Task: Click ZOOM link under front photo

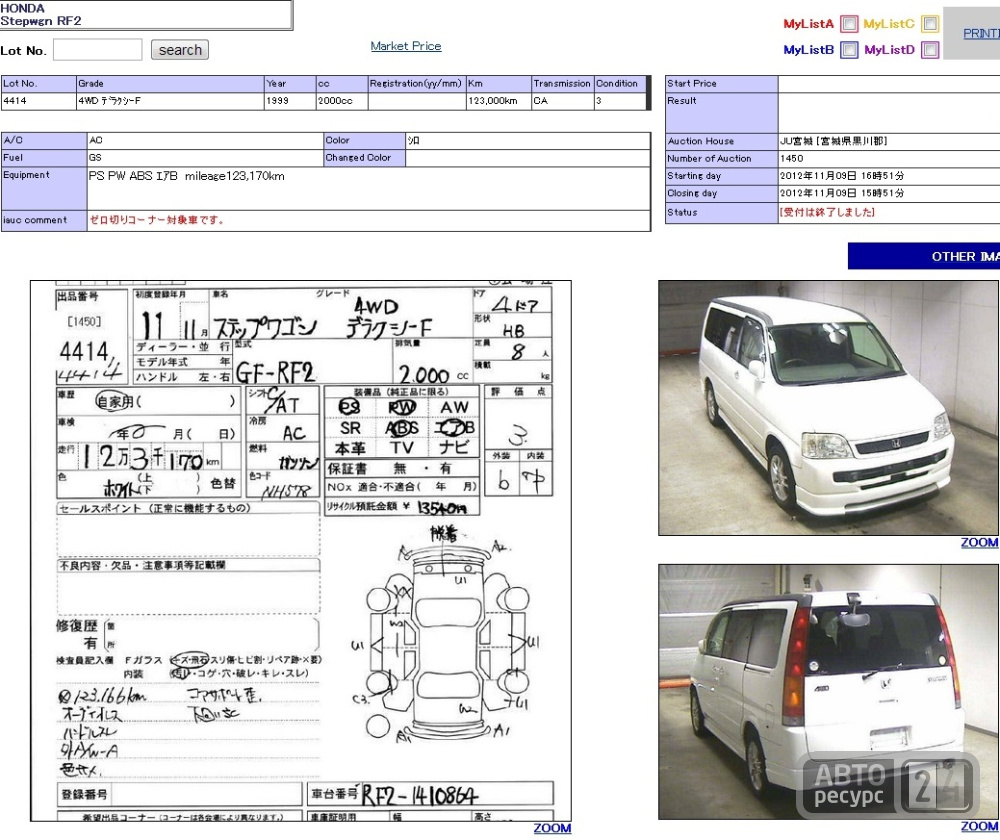Action: 980,542
